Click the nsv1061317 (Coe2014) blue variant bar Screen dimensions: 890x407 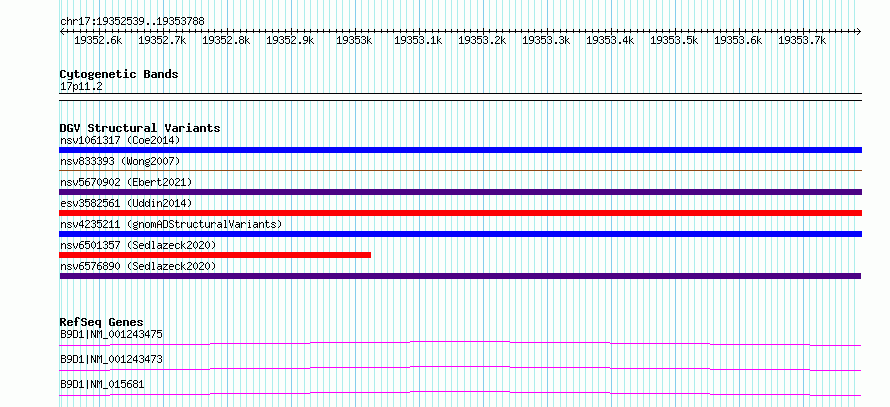(460, 150)
